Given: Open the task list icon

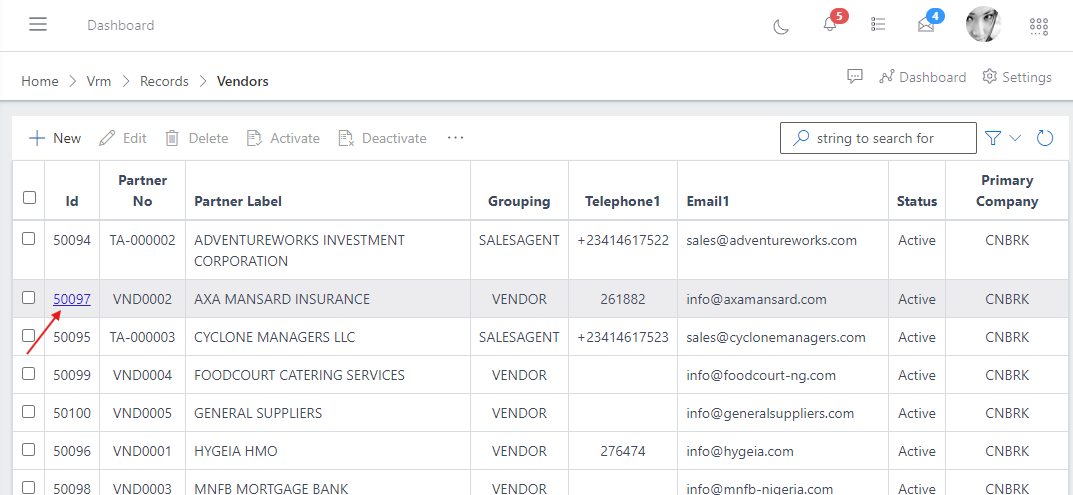Looking at the screenshot, I should pyautogui.click(x=878, y=25).
